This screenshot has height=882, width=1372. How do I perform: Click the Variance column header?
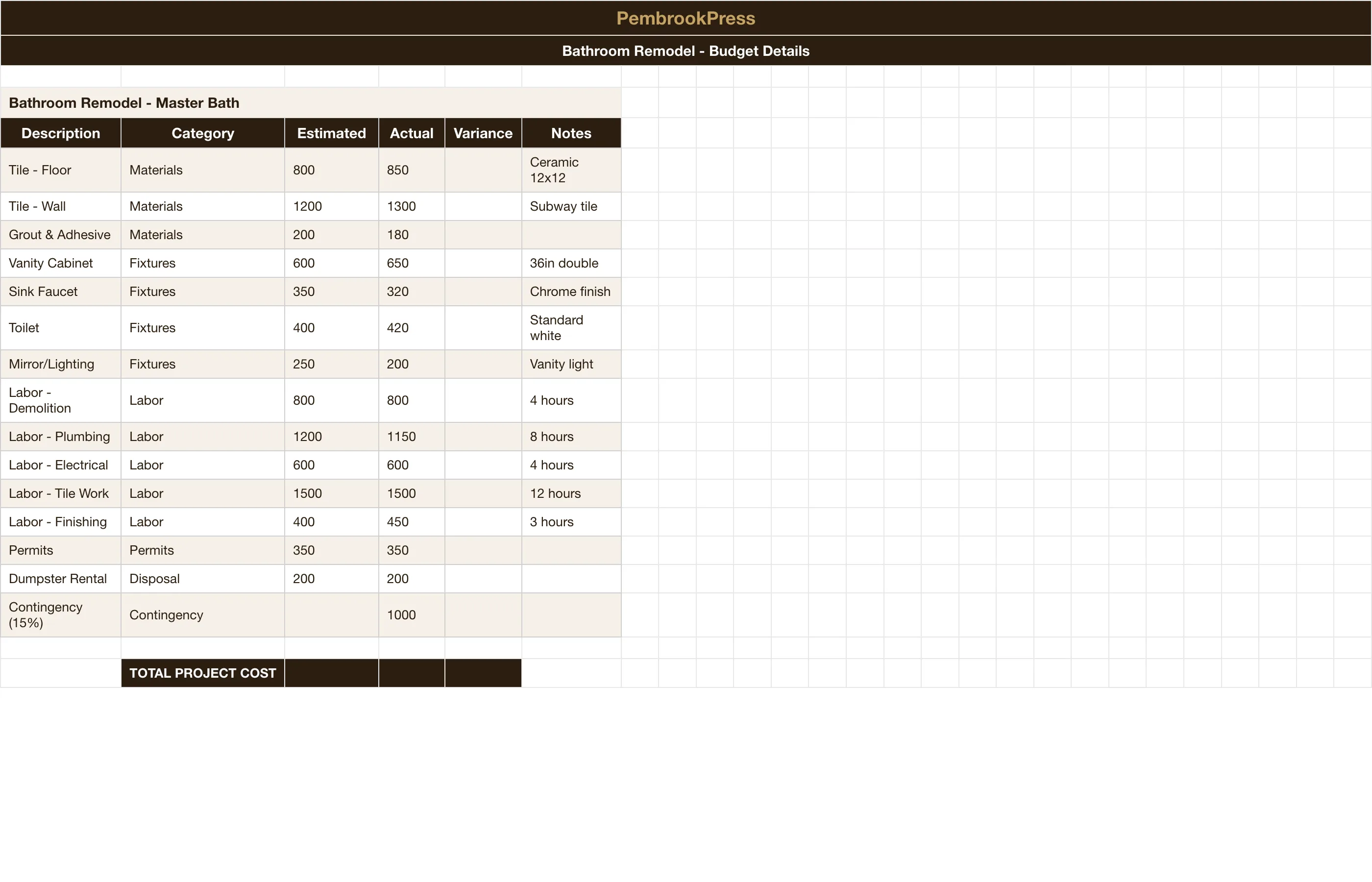click(x=483, y=133)
